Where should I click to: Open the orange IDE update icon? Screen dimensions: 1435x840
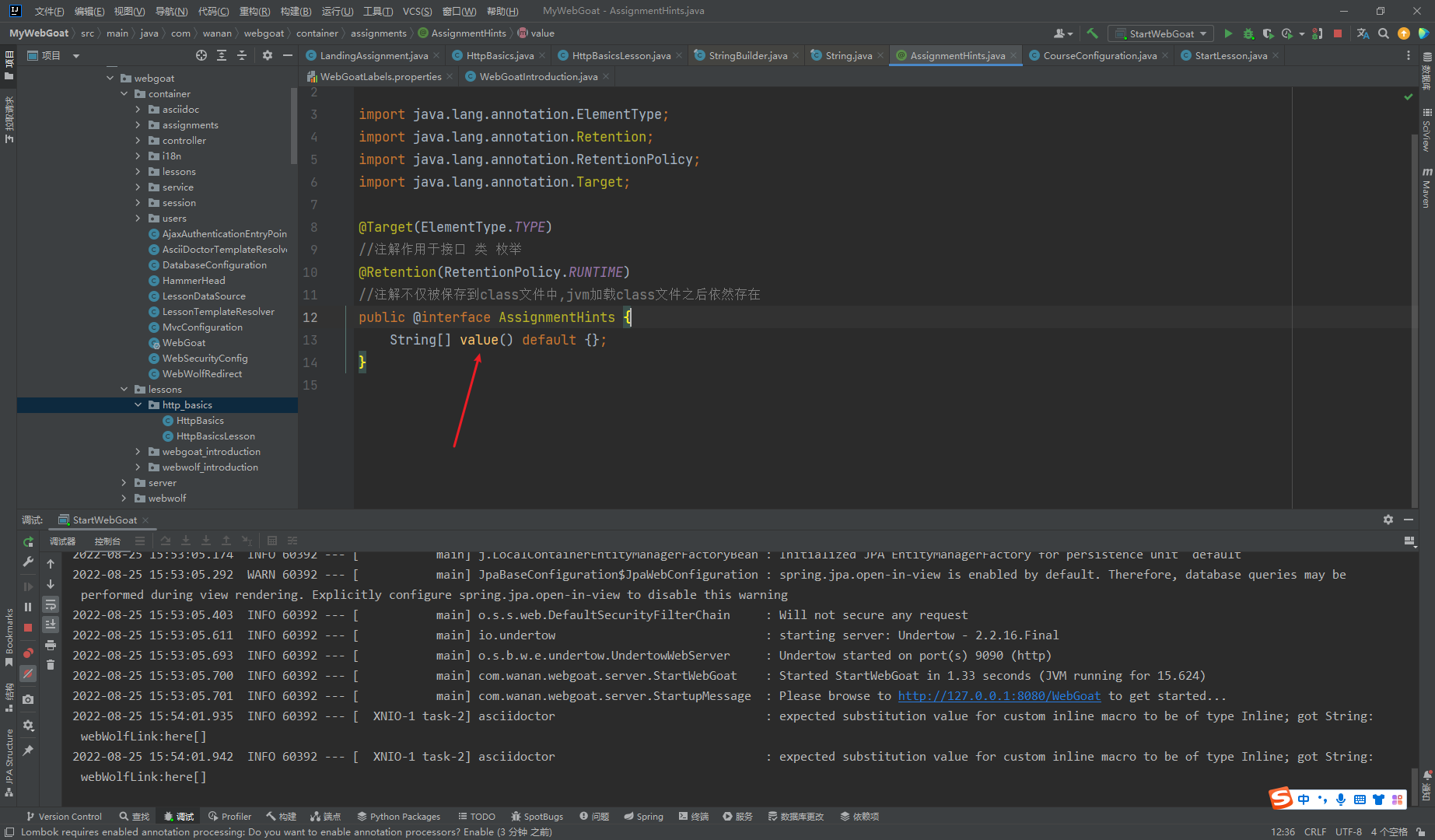pyautogui.click(x=1404, y=33)
